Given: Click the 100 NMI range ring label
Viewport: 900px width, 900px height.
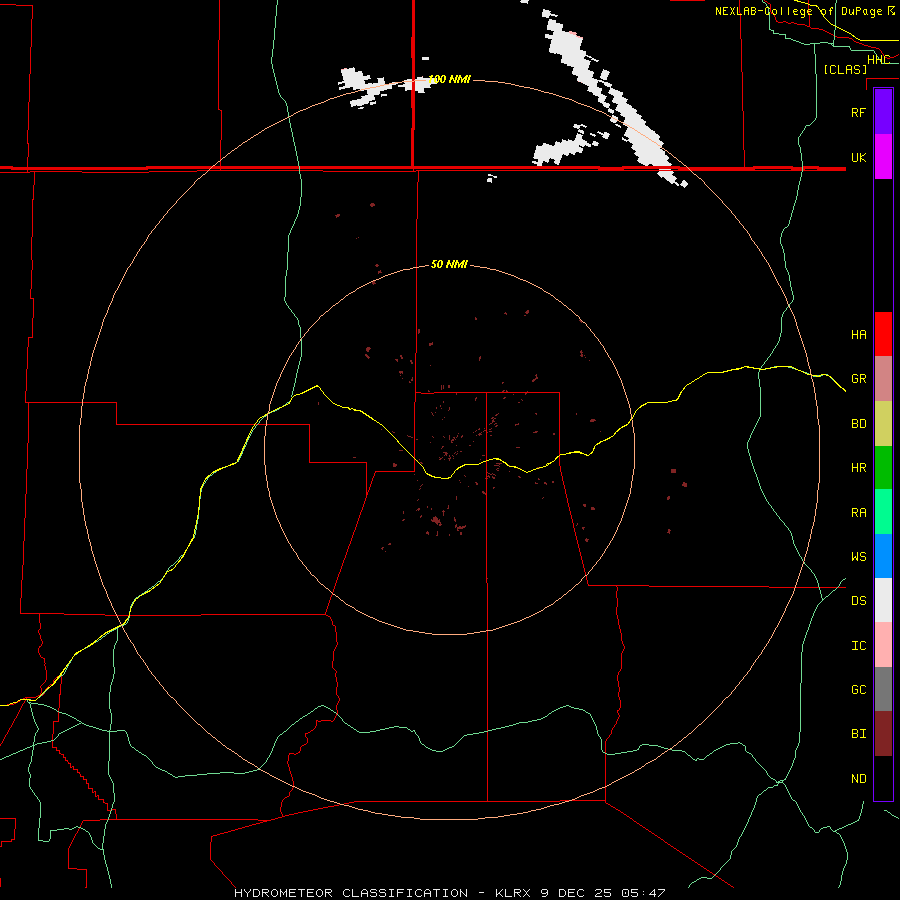Looking at the screenshot, I should pyautogui.click(x=449, y=79).
